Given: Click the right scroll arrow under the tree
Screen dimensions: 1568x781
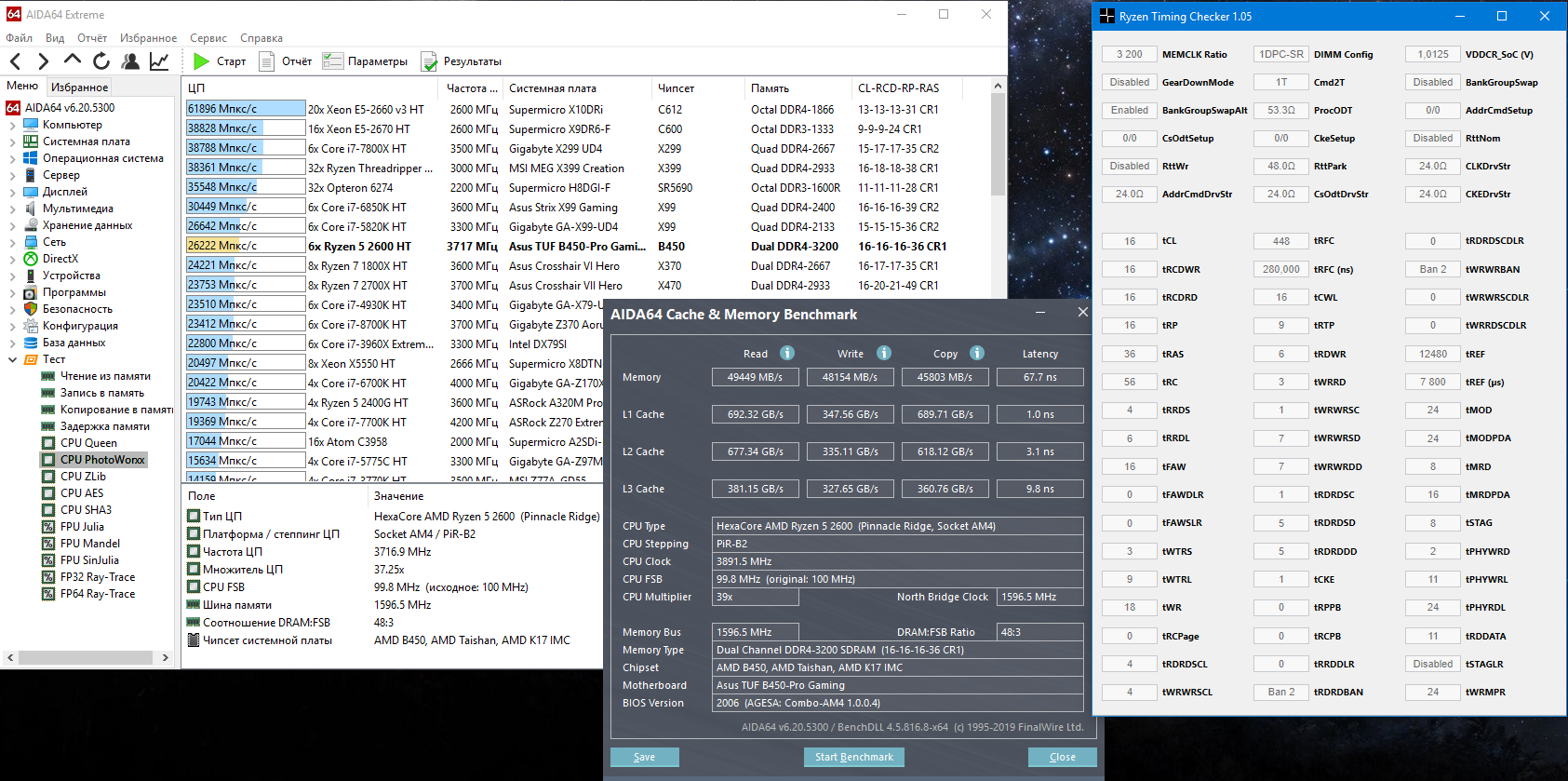Looking at the screenshot, I should [x=166, y=657].
